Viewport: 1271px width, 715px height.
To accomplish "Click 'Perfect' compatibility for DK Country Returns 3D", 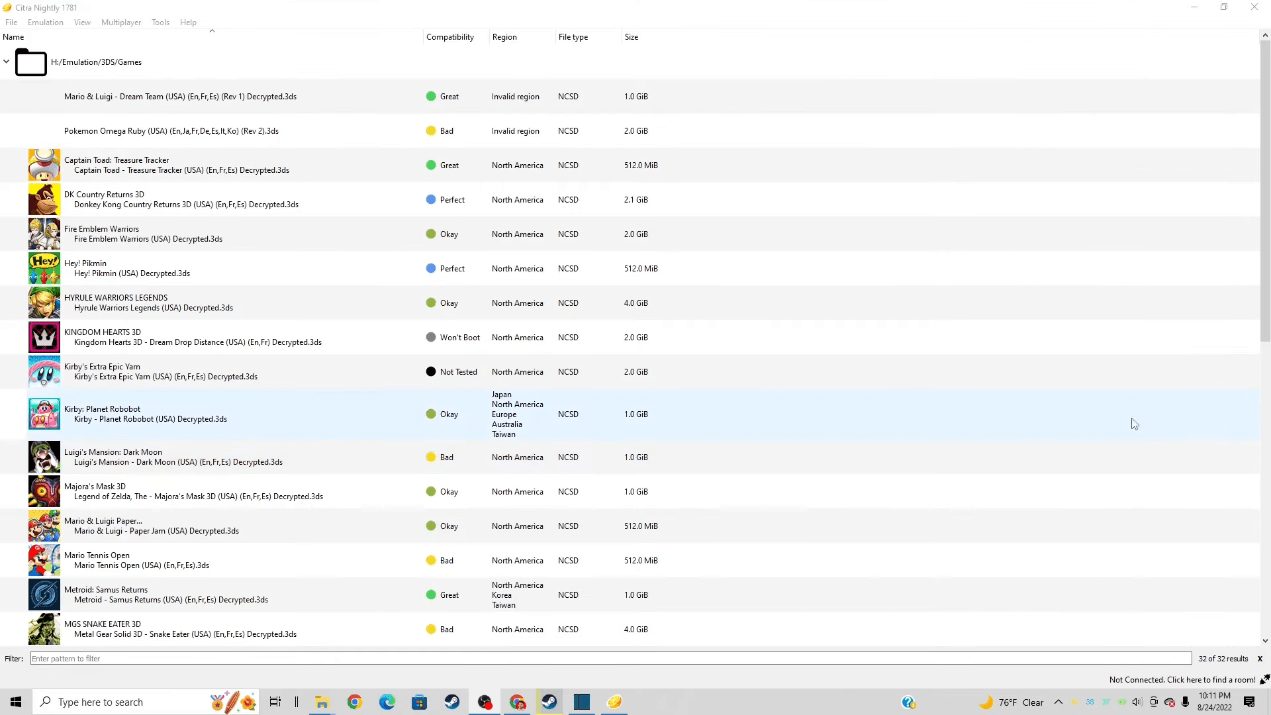I will coord(452,199).
